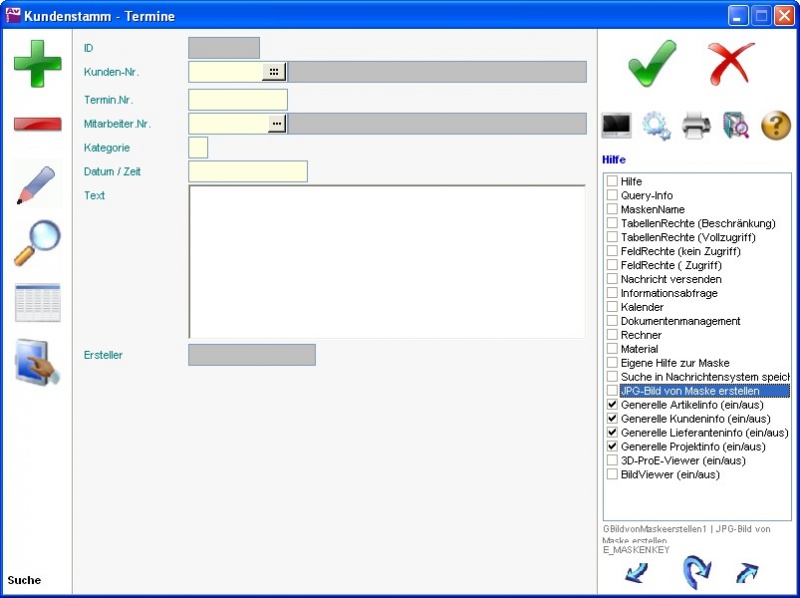
Task: Confirm with the green checkmark icon
Action: (x=652, y=64)
